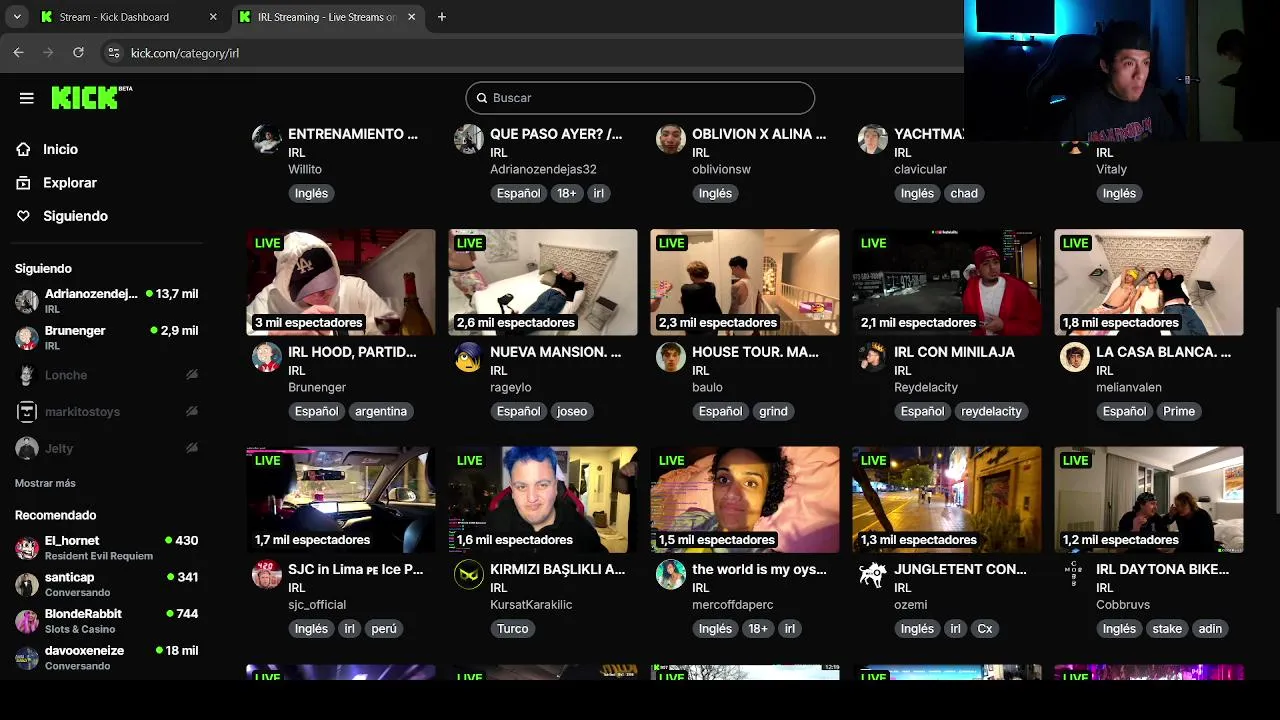
Task: Open offline channel Lonche
Action: (x=106, y=375)
